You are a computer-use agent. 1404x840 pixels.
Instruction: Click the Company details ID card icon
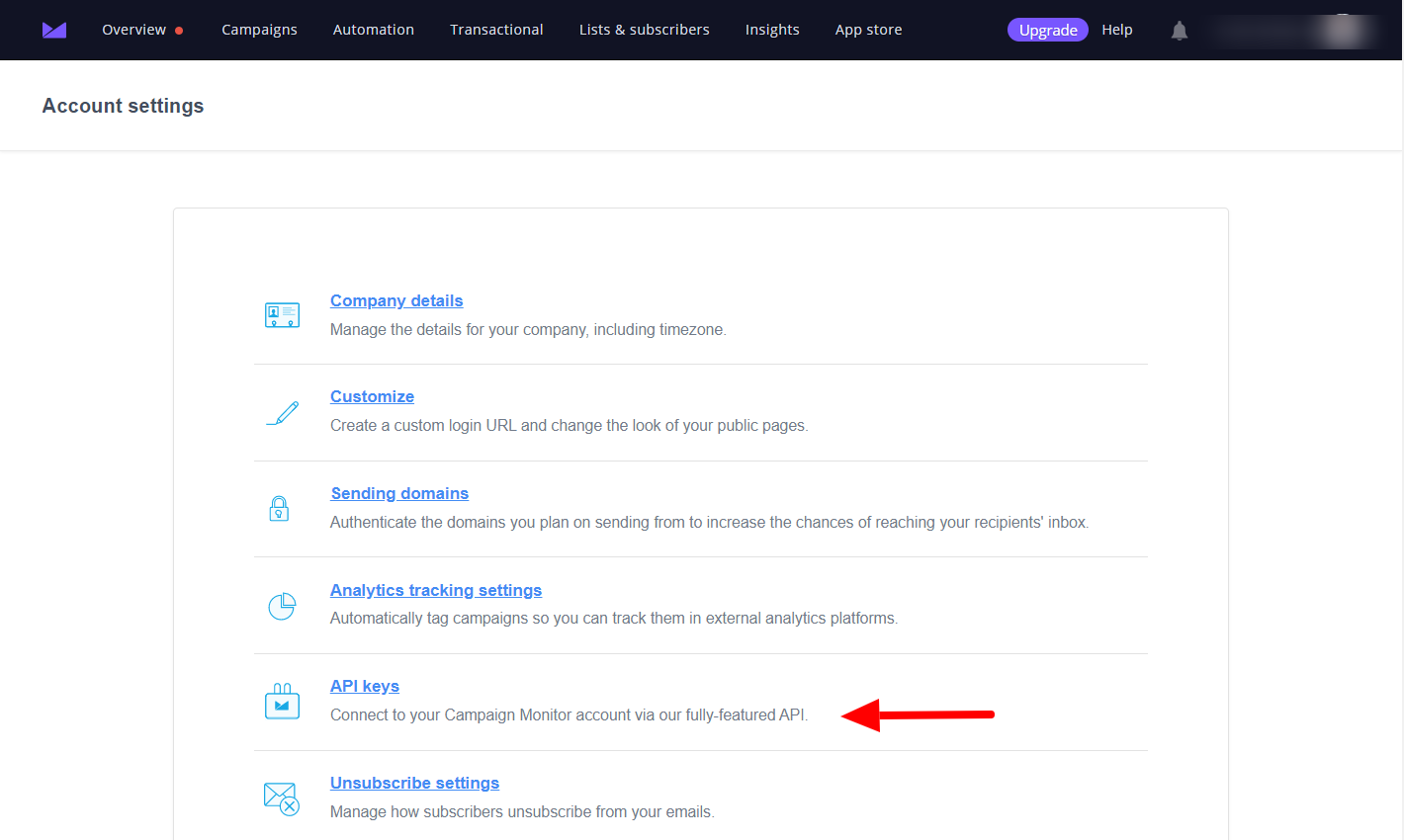282,315
